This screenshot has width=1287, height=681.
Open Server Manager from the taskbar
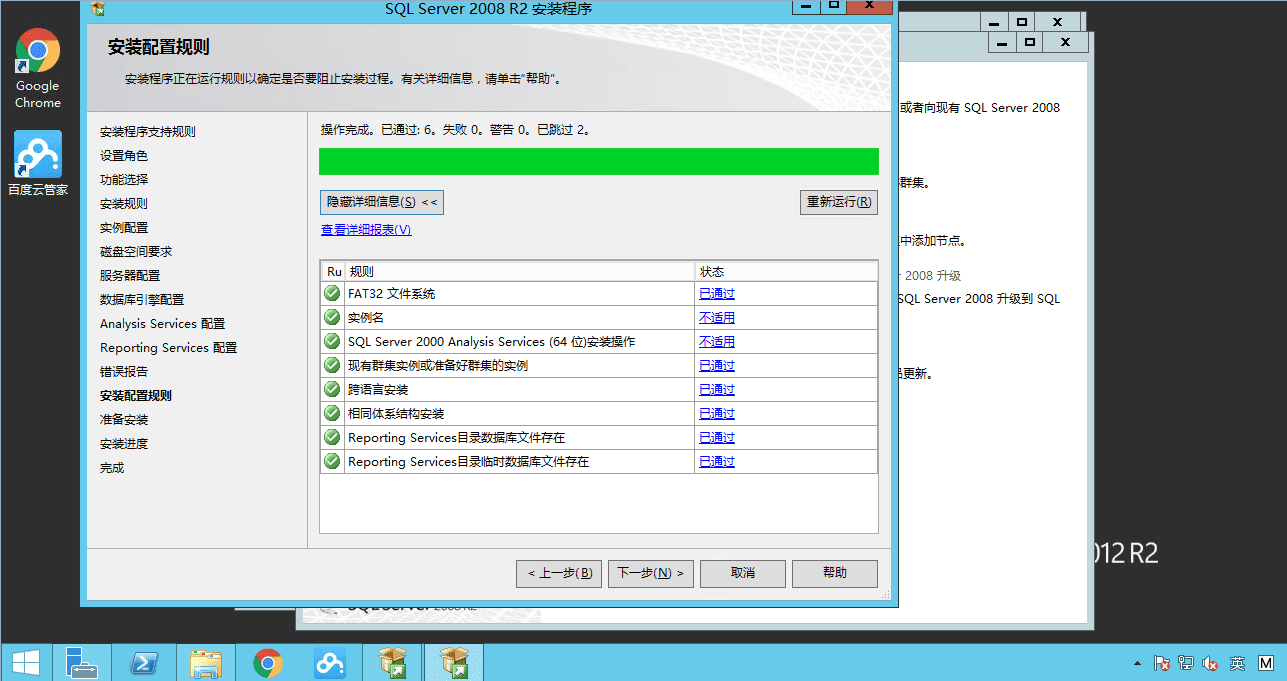click(x=82, y=662)
